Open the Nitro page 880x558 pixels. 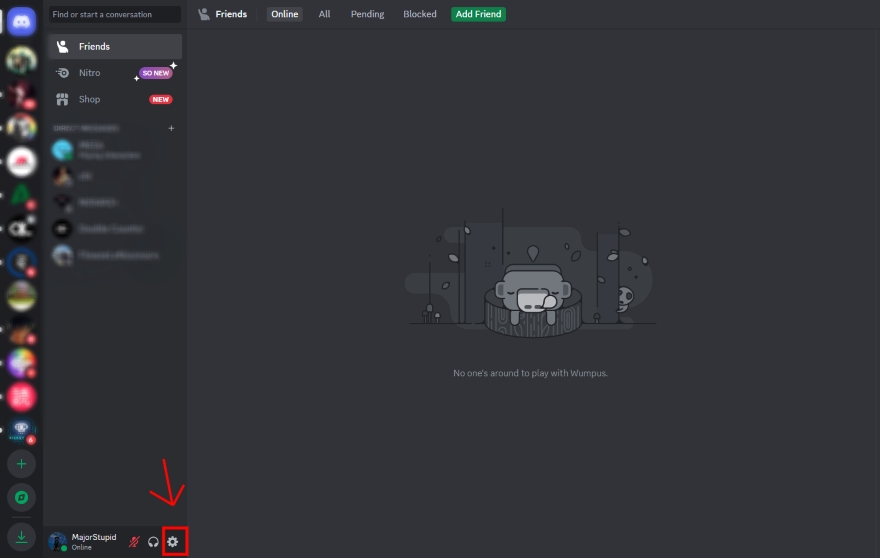pyautogui.click(x=114, y=73)
